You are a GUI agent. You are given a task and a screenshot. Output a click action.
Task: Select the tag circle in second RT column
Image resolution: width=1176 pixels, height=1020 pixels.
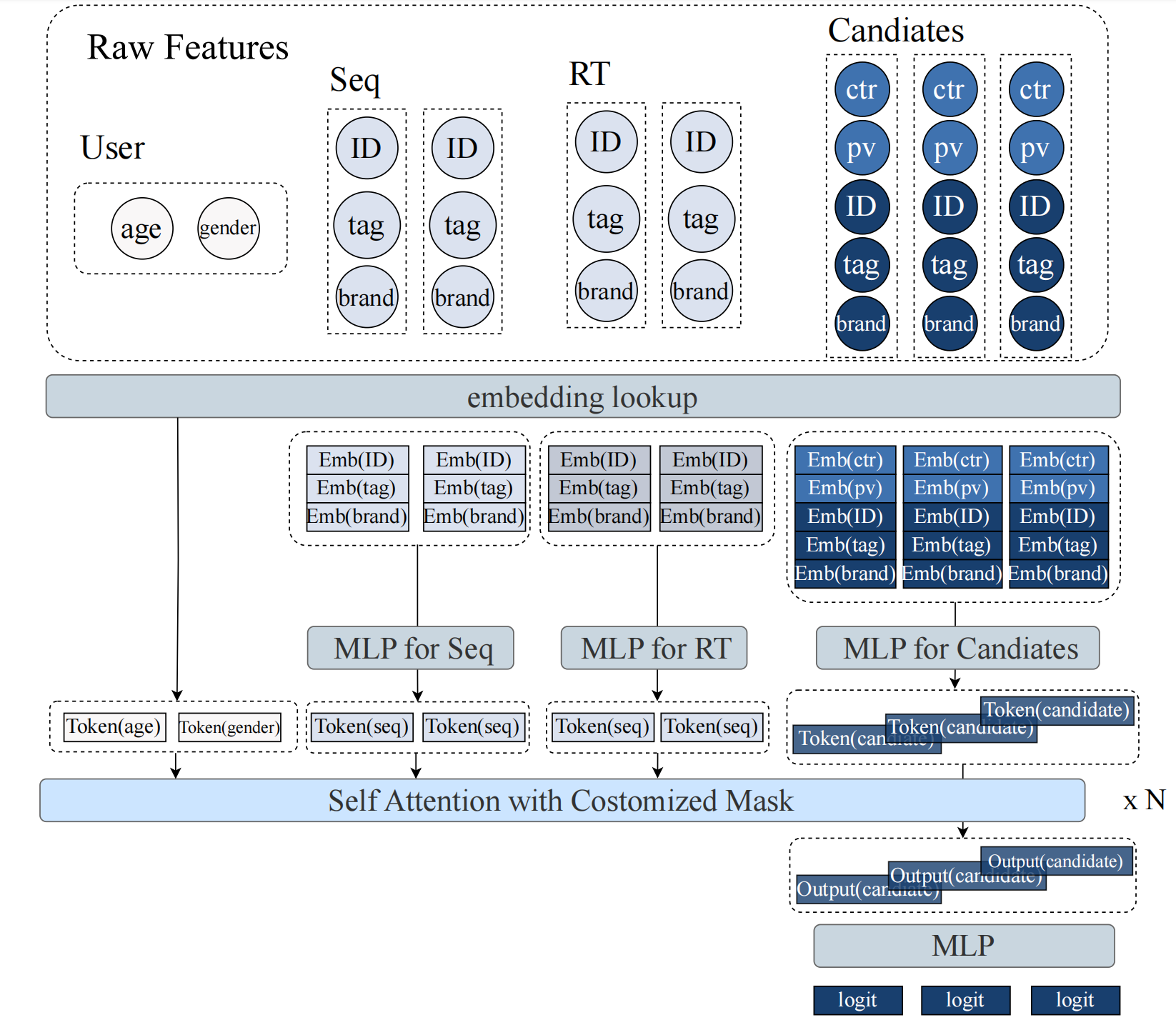701,219
